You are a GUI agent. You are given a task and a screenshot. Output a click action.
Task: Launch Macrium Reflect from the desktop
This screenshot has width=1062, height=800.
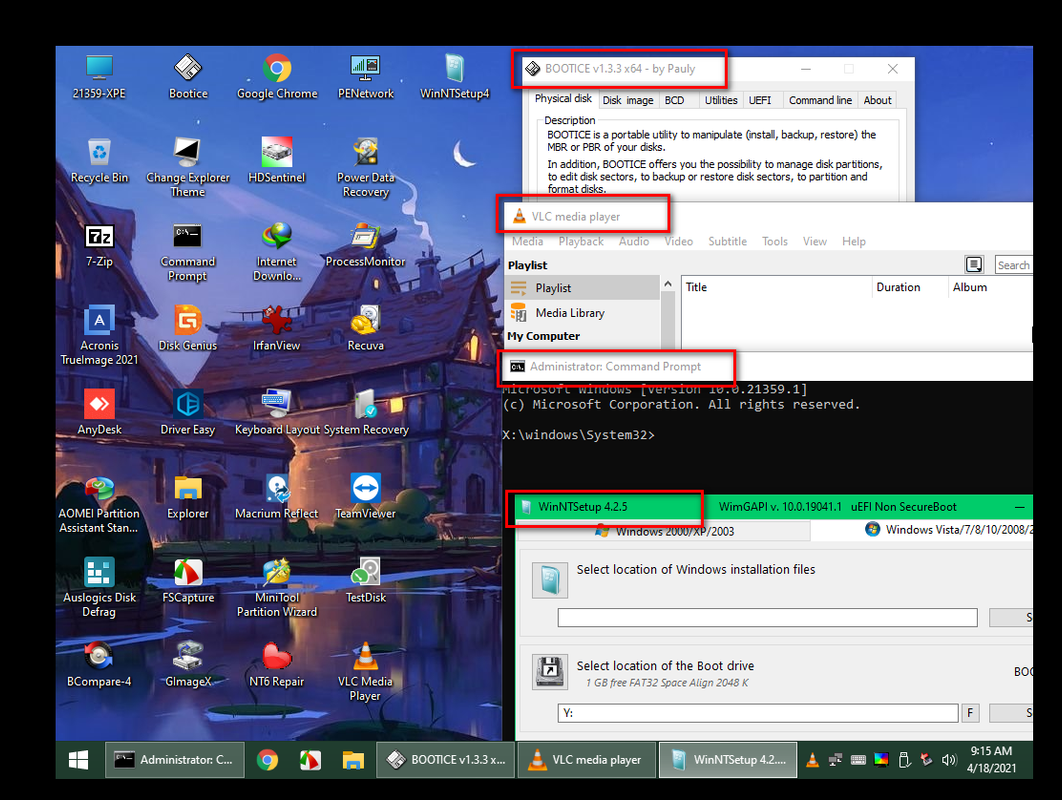[276, 497]
